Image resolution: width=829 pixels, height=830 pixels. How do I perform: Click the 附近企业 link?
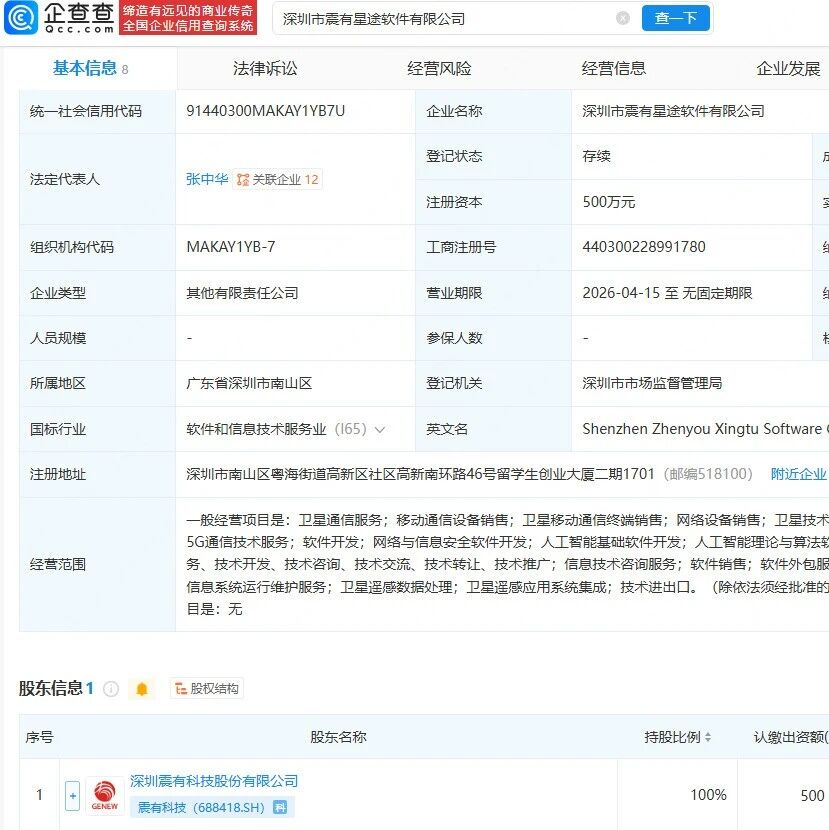(x=798, y=474)
